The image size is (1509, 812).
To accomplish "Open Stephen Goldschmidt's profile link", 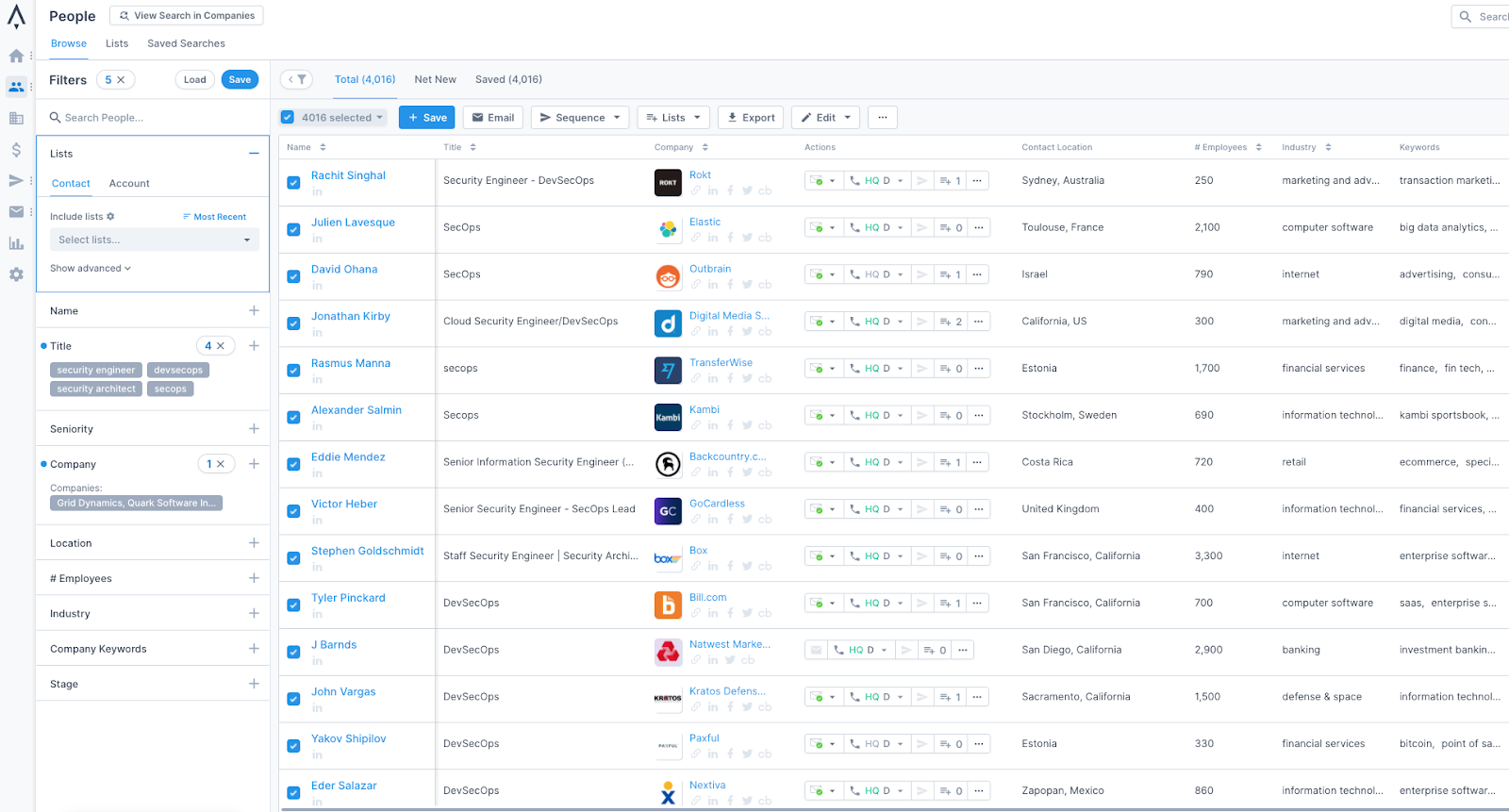I will pos(368,552).
